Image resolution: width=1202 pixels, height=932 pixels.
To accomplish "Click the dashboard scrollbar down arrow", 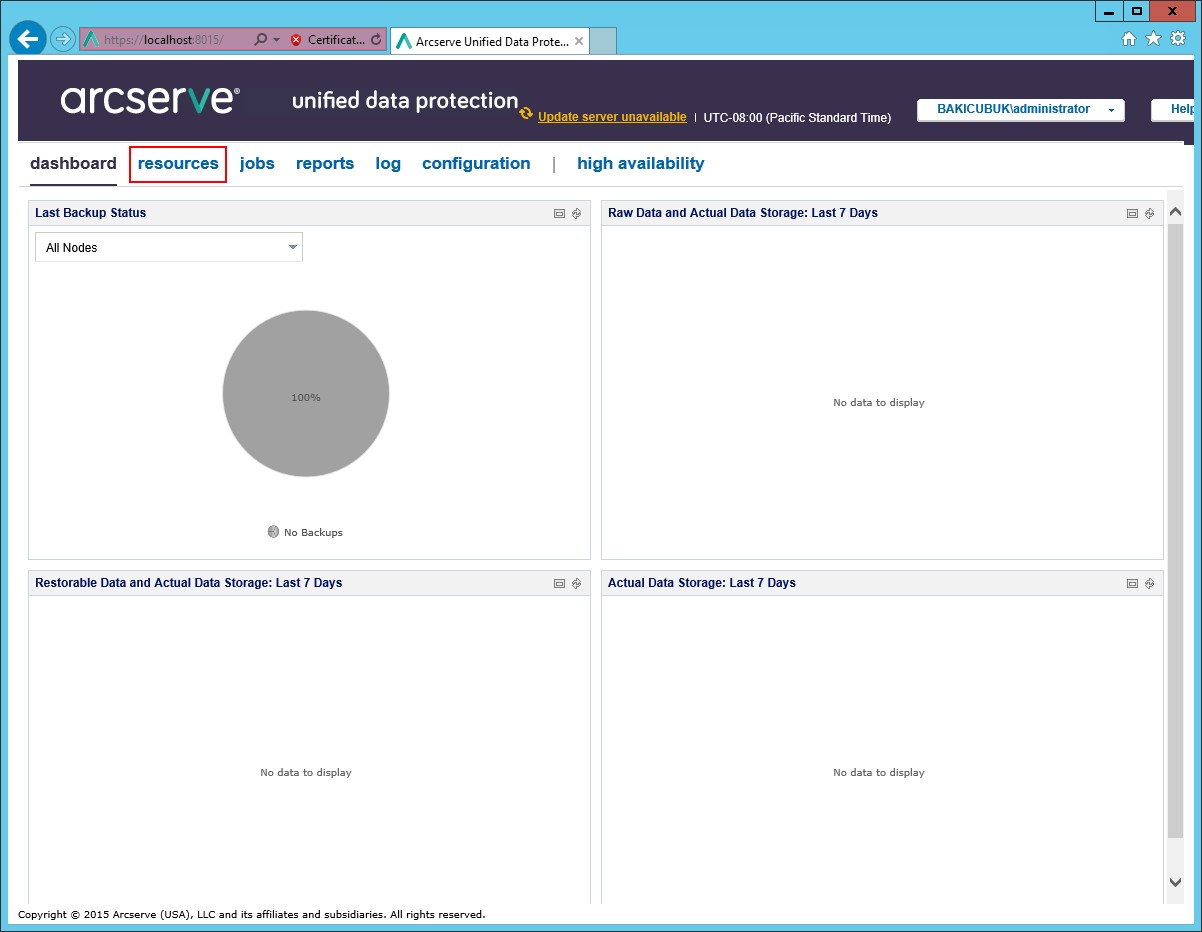I will (1175, 881).
